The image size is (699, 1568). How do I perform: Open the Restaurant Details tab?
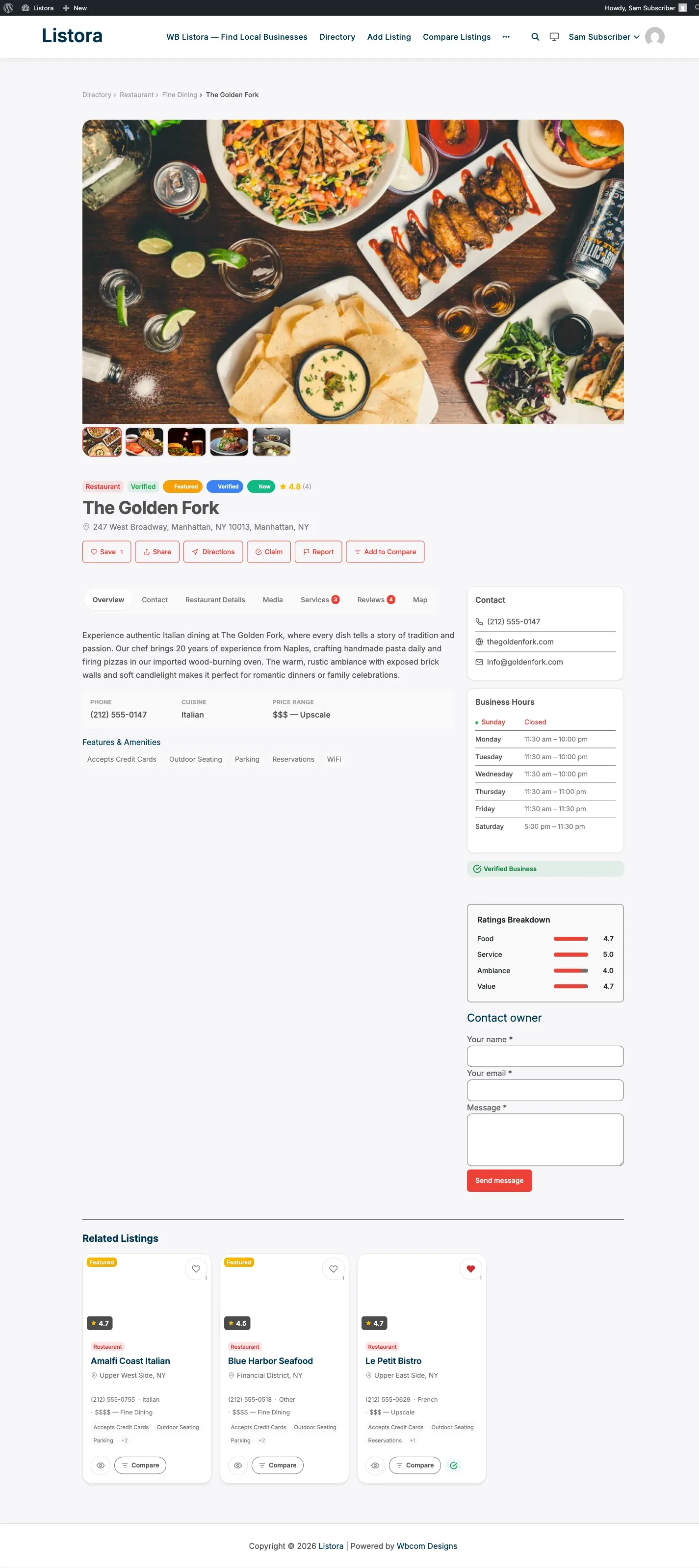click(215, 600)
